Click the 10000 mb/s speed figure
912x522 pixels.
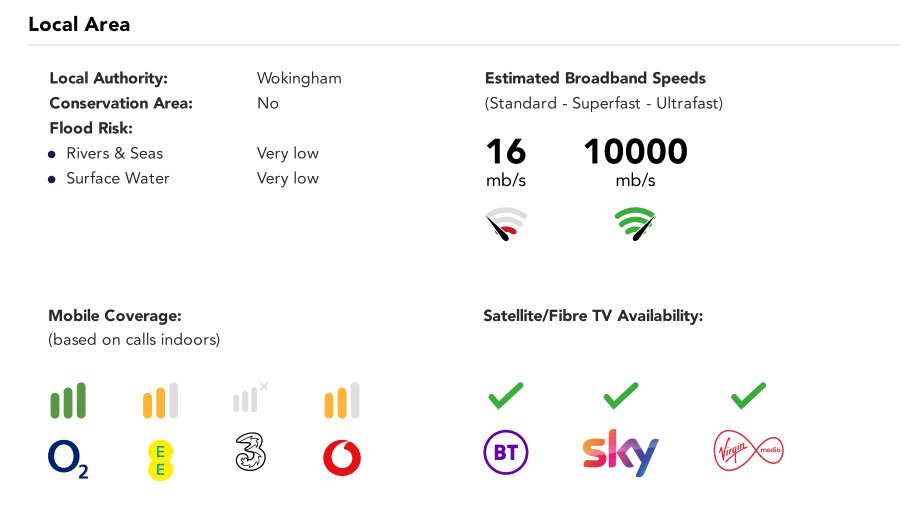[635, 162]
